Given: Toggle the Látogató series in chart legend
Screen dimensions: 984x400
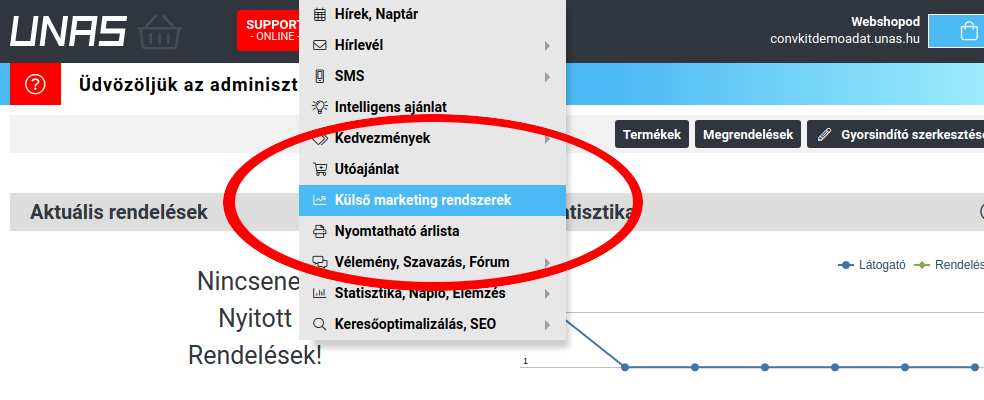Looking at the screenshot, I should click(872, 265).
